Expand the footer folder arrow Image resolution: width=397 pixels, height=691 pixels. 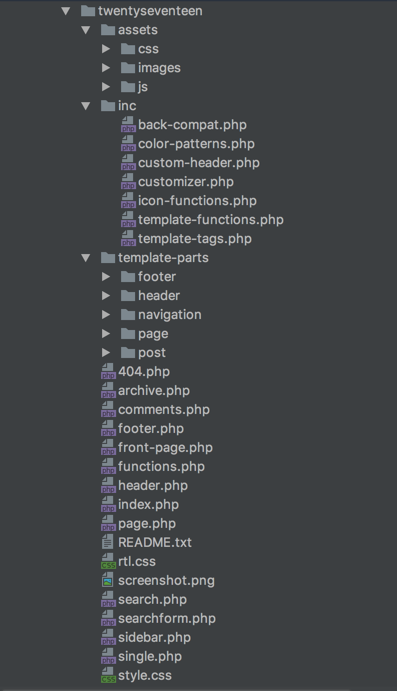click(106, 277)
